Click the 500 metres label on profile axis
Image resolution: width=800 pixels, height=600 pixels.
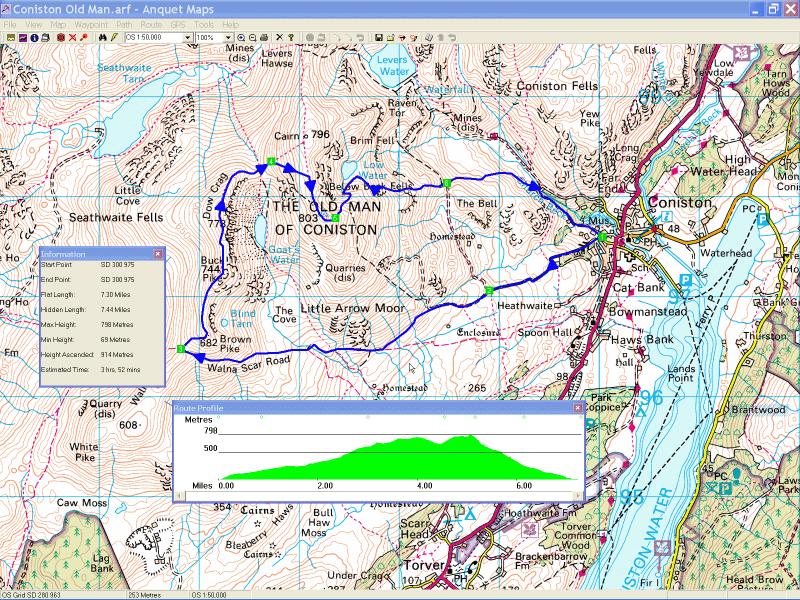210,448
